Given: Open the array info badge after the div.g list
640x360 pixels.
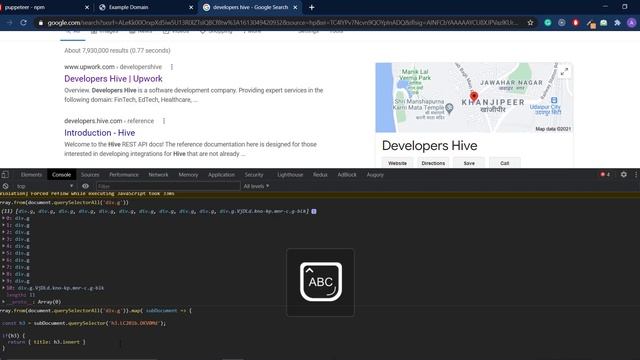Looking at the screenshot, I should click(314, 211).
